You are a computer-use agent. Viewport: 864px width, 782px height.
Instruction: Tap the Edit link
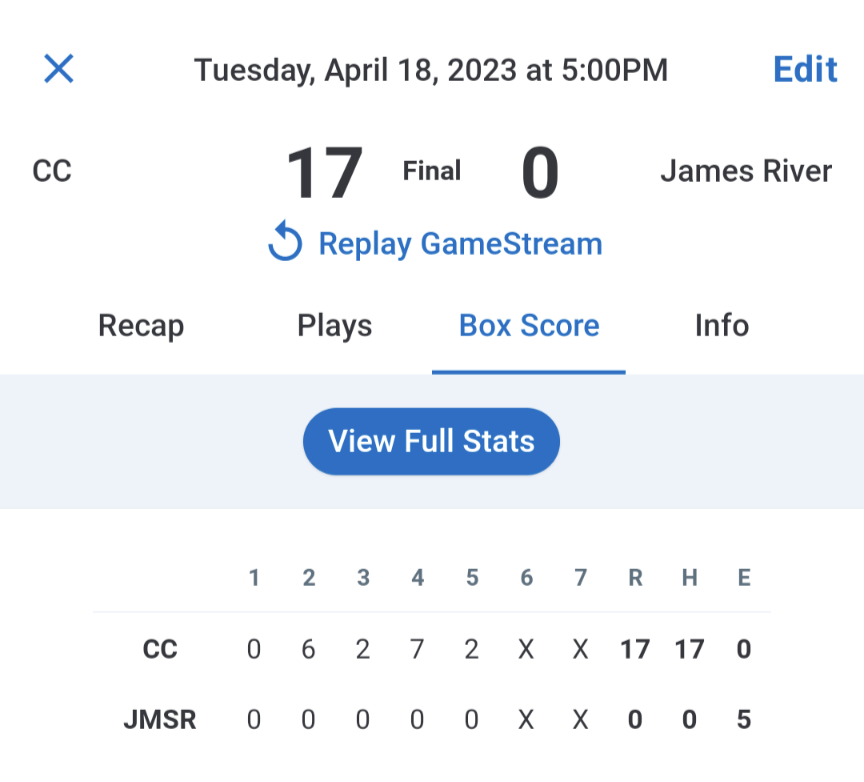[805, 69]
